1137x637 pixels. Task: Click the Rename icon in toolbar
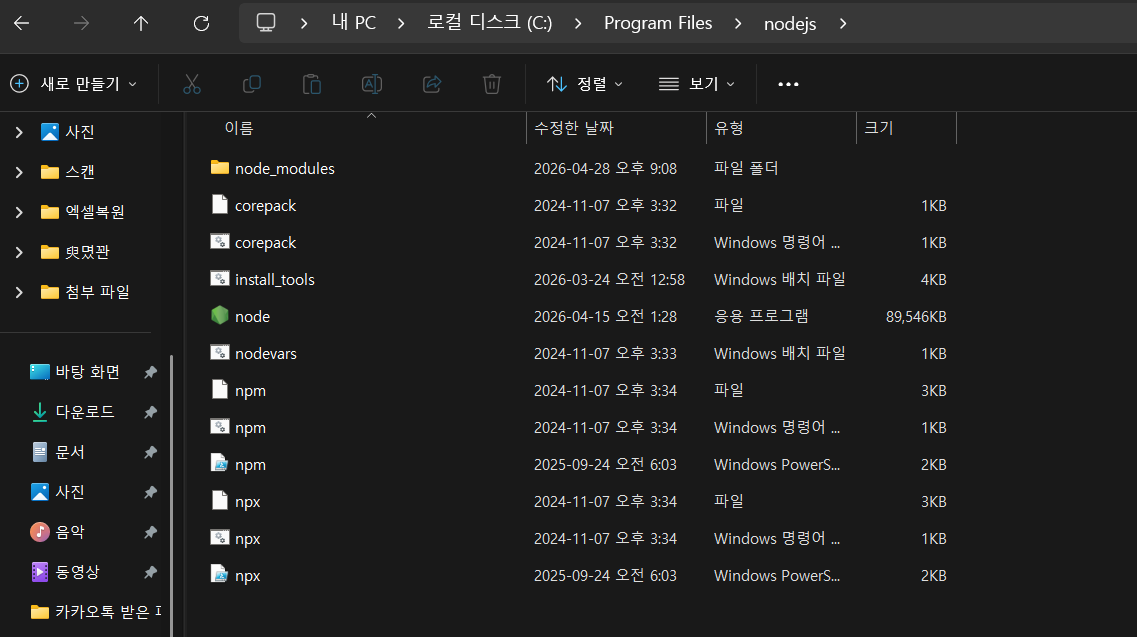[372, 84]
